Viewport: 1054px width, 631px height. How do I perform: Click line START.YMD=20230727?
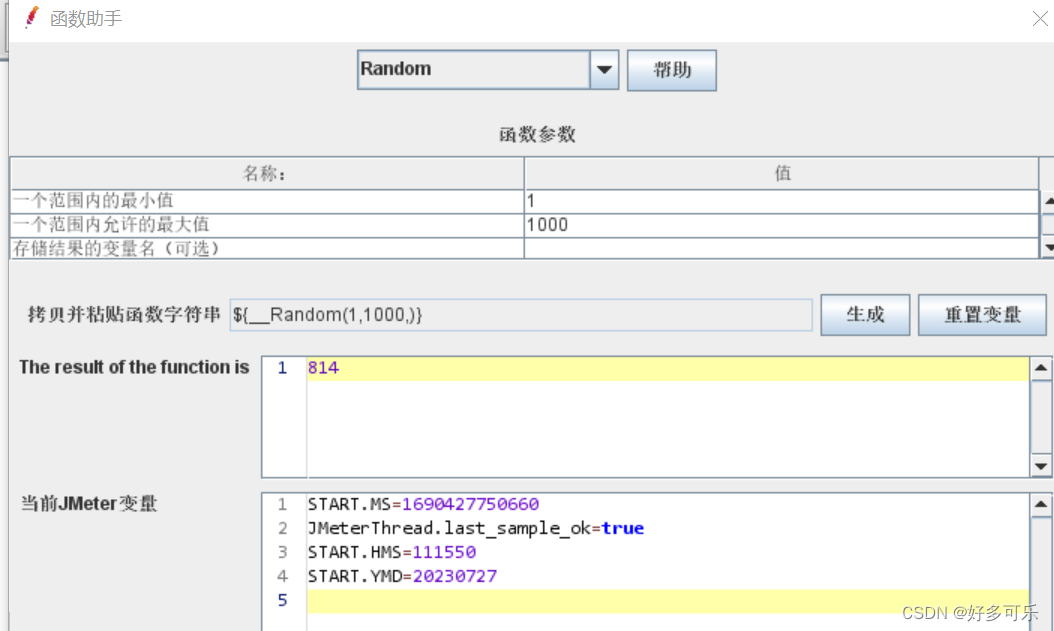[402, 577]
